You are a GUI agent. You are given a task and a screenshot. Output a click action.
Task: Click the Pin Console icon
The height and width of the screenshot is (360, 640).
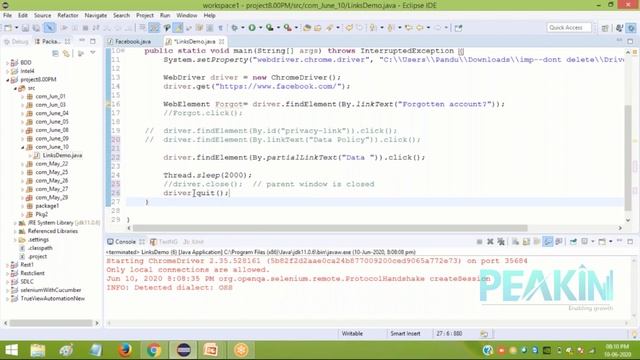pos(573,242)
